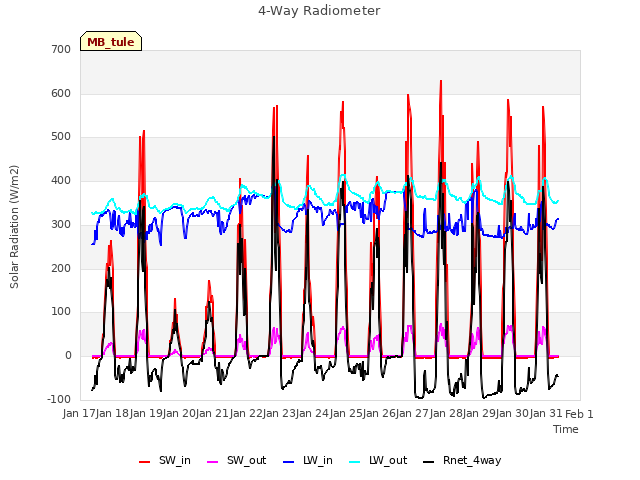Click the -100 y-axis tick label
This screenshot has width=640, height=480.
(59, 399)
